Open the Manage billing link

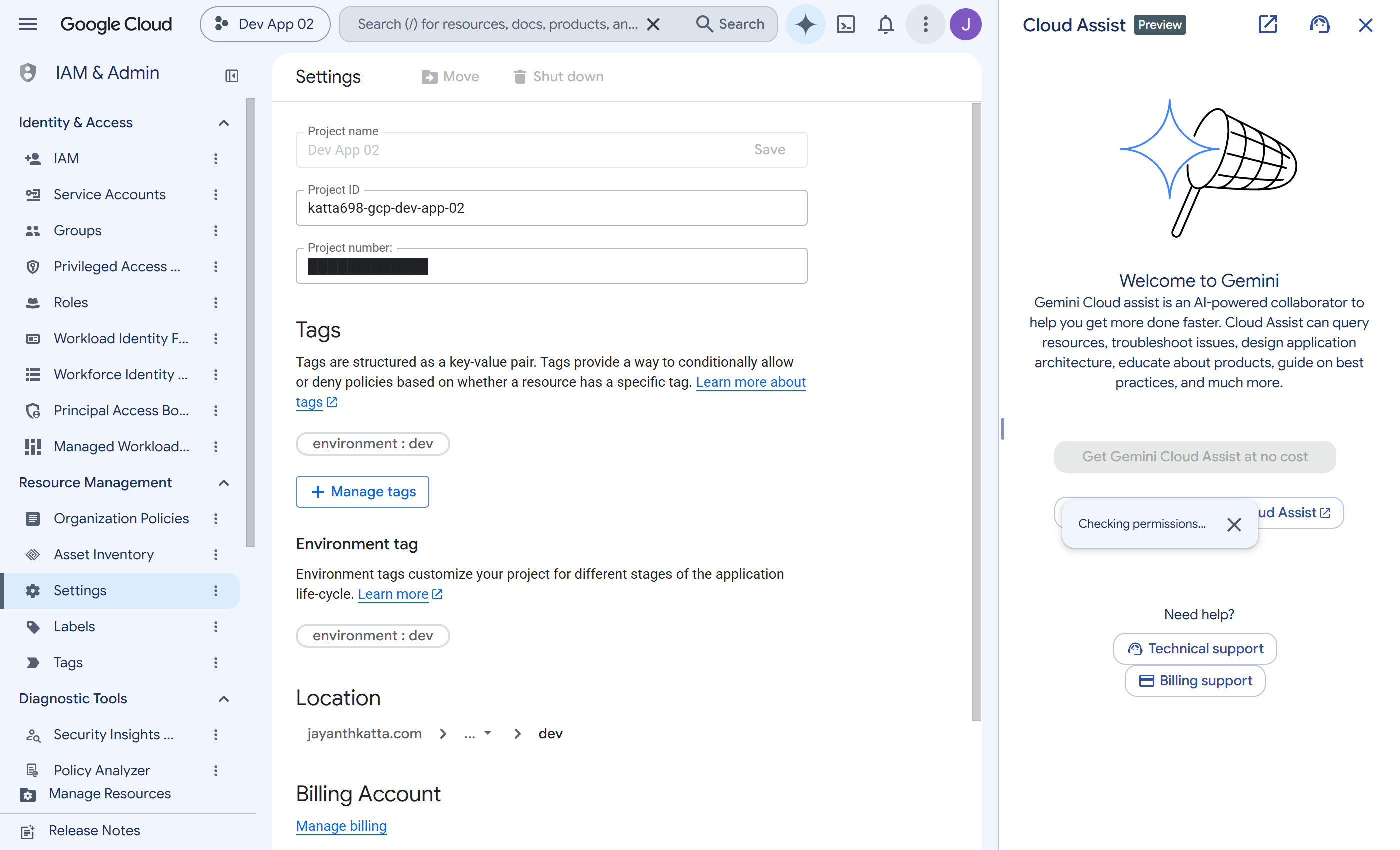(341, 826)
